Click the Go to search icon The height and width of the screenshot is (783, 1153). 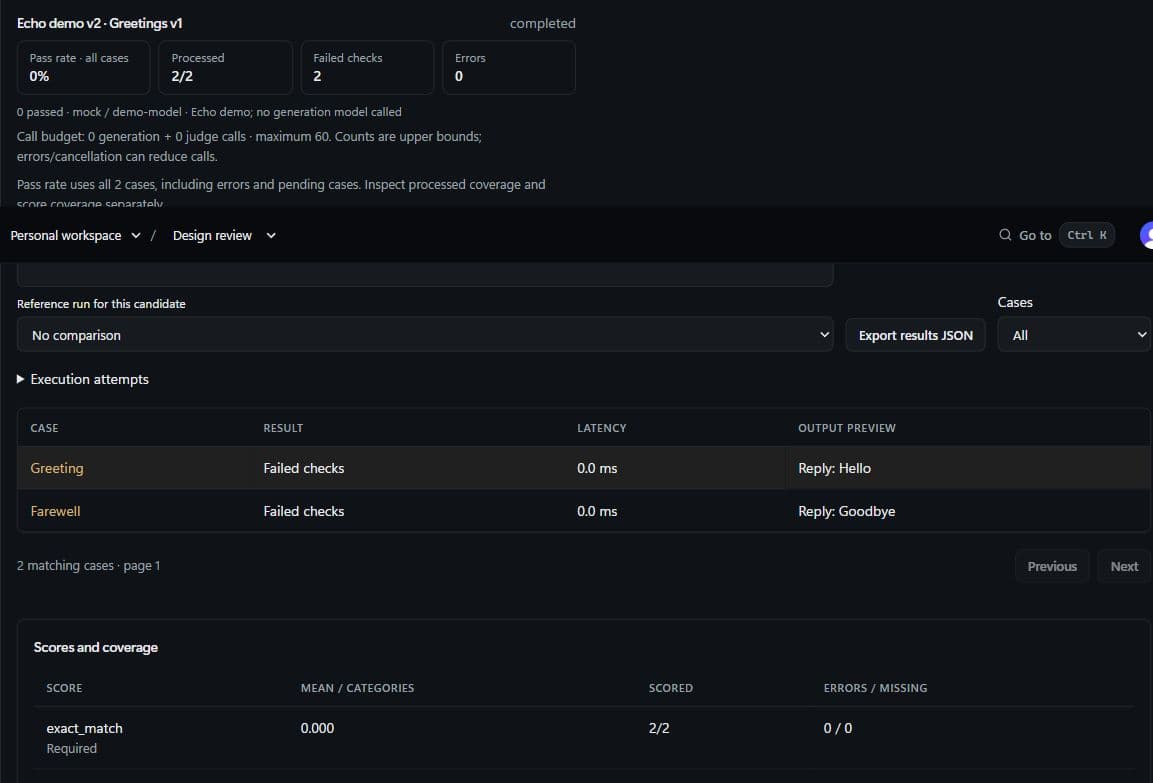(x=1004, y=235)
